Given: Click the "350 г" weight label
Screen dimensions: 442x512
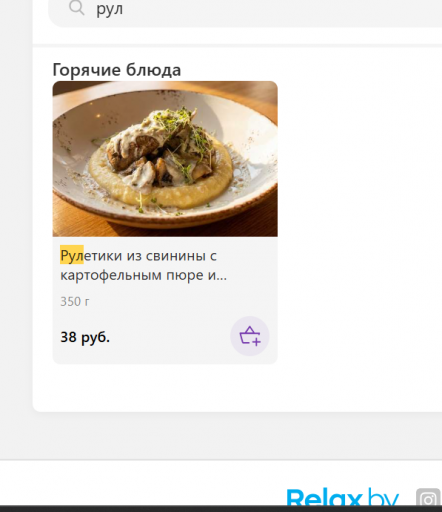Looking at the screenshot, I should (75, 301).
